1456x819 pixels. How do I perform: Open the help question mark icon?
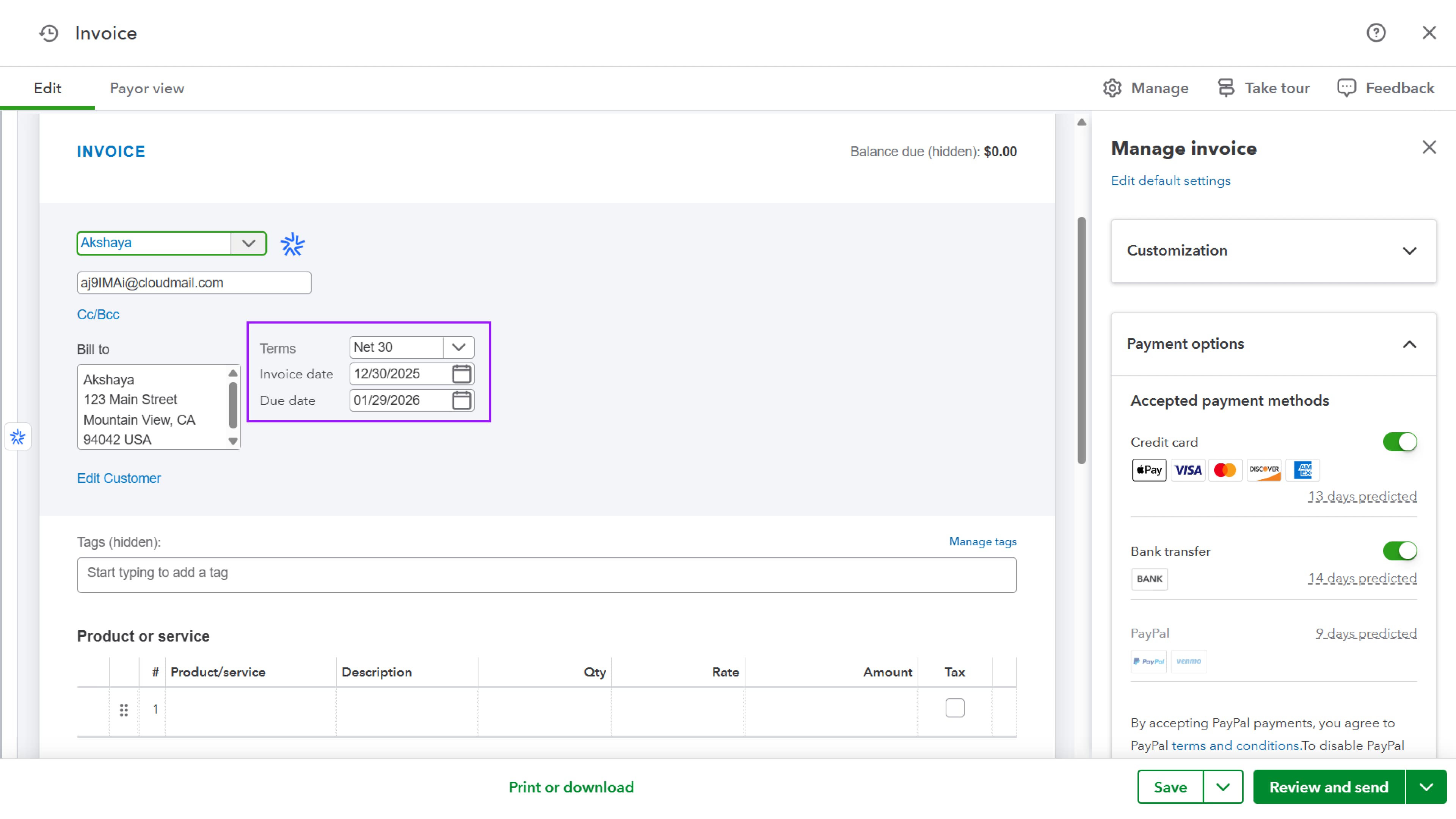pyautogui.click(x=1376, y=33)
